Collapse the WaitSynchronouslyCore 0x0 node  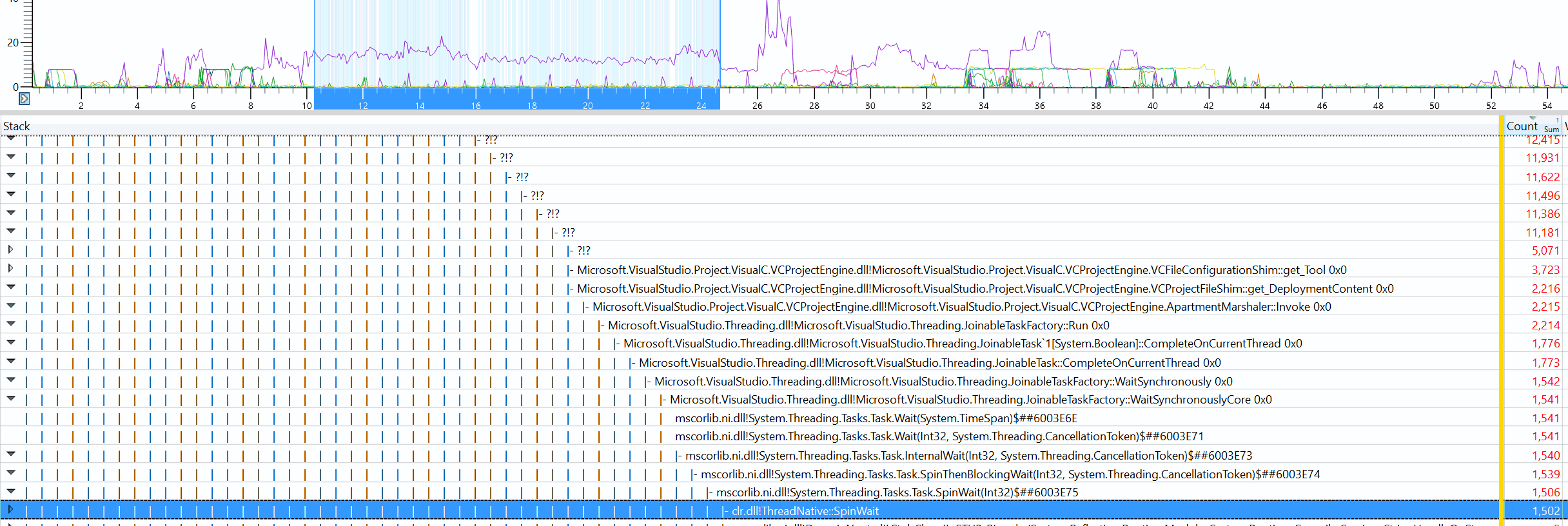10,398
